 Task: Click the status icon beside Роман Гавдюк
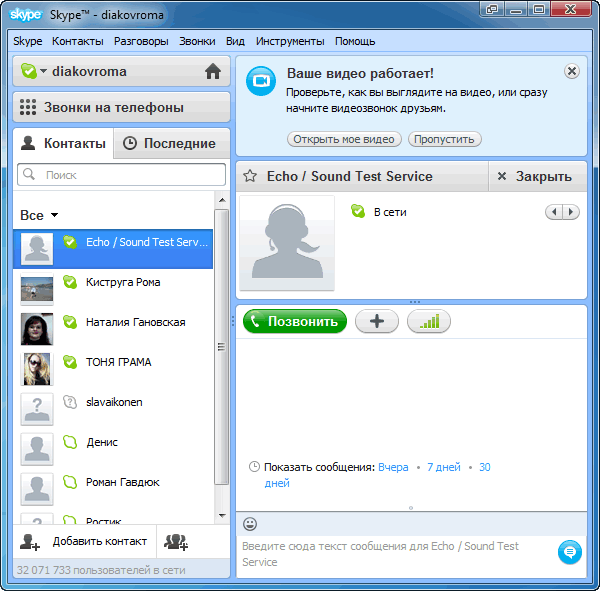tap(70, 482)
